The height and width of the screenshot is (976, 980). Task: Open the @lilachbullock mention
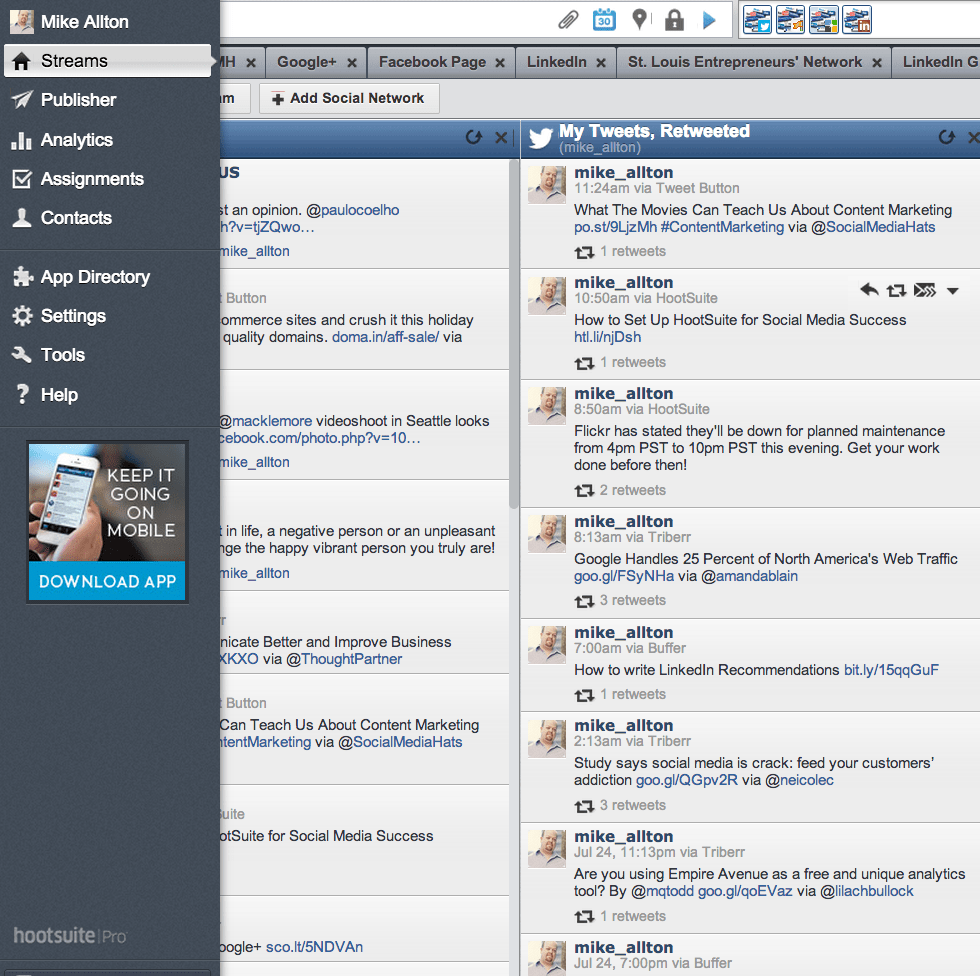pyautogui.click(x=866, y=891)
